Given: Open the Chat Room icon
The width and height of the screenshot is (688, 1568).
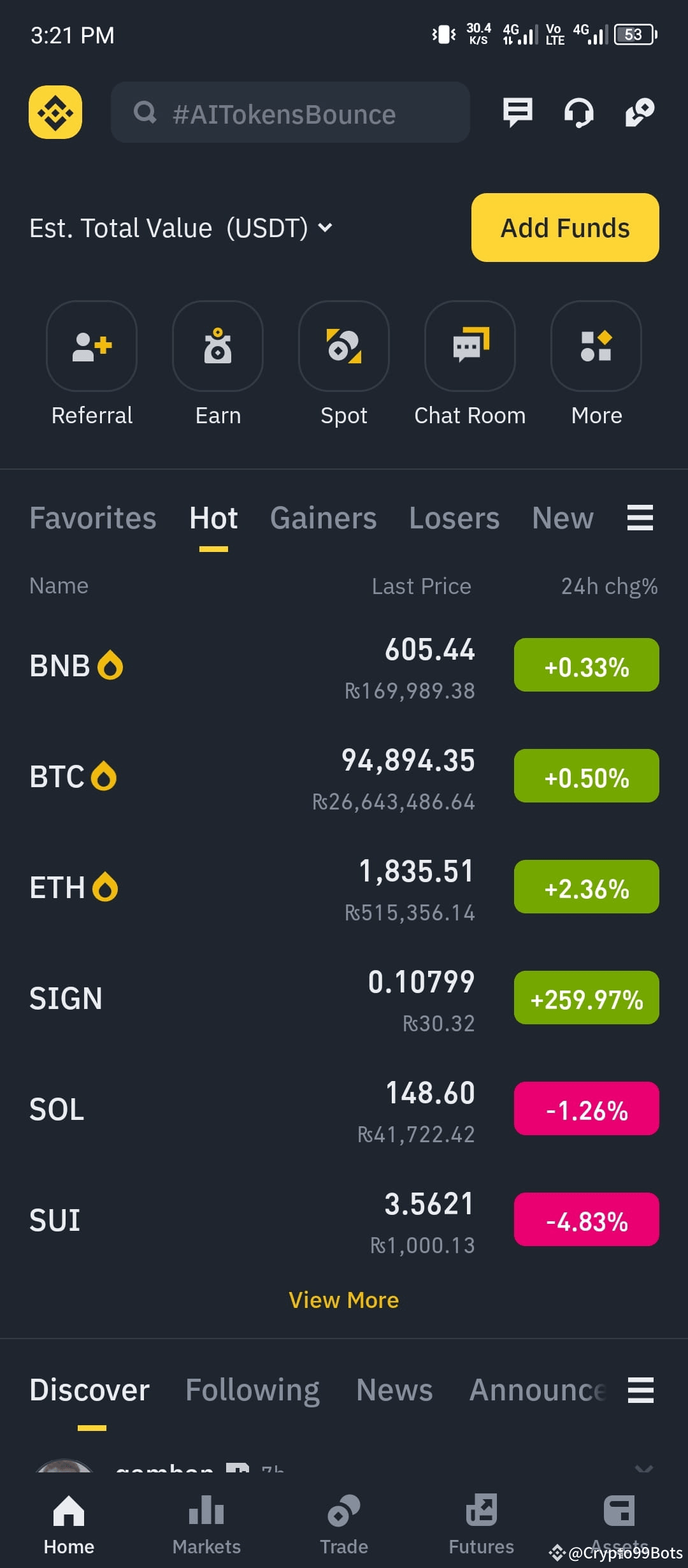Looking at the screenshot, I should coord(470,345).
